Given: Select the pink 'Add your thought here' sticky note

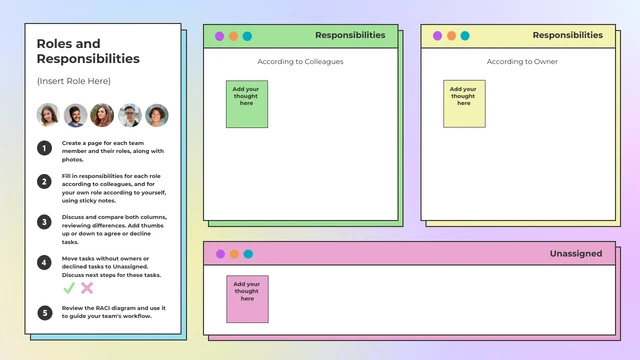Looking at the screenshot, I should pyautogui.click(x=247, y=299).
